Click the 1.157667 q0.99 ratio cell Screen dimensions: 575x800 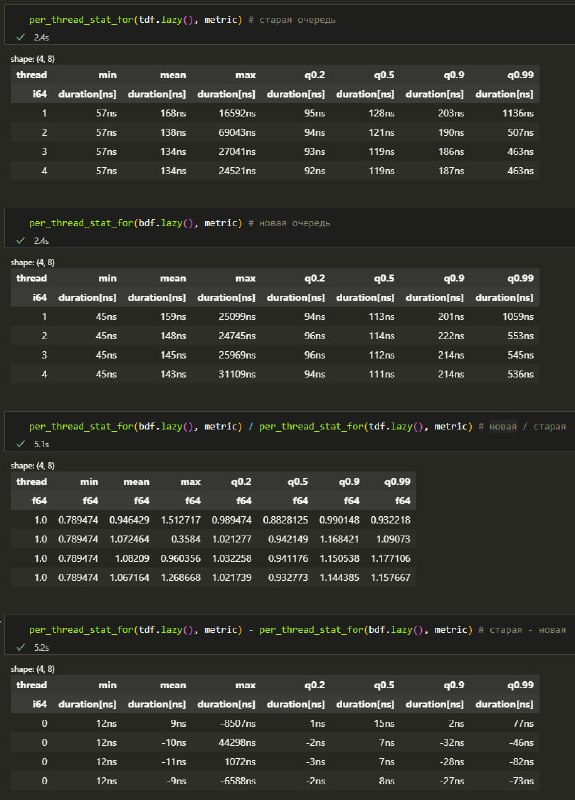390,578
